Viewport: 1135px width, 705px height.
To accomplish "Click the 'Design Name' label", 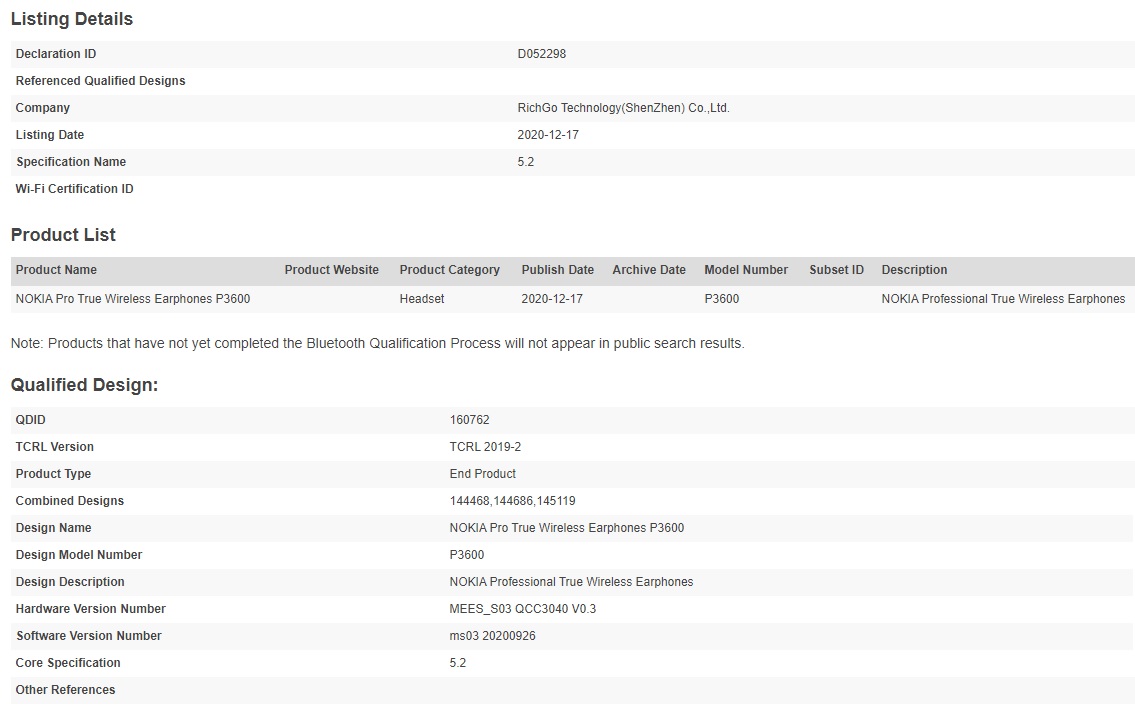I will click(54, 528).
